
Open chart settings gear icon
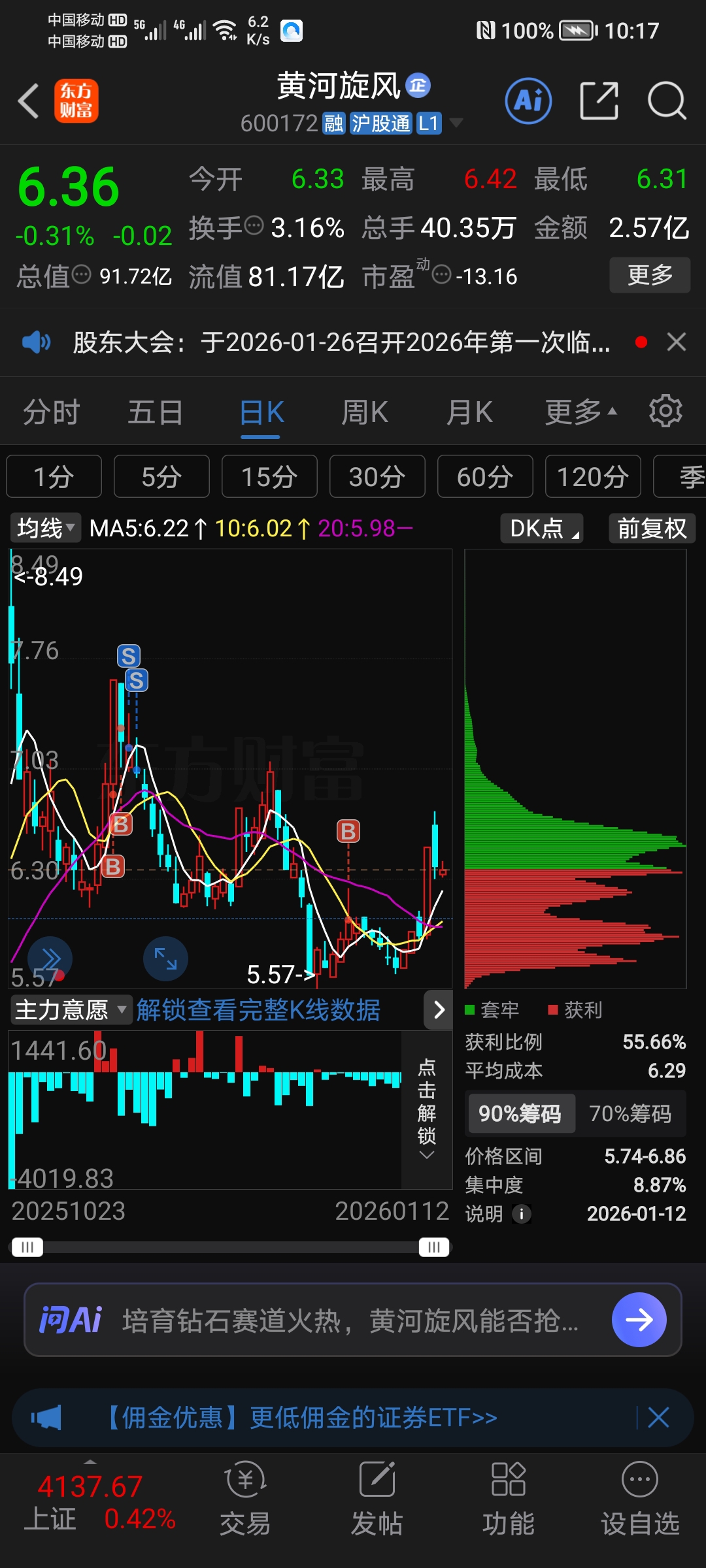pos(665,411)
